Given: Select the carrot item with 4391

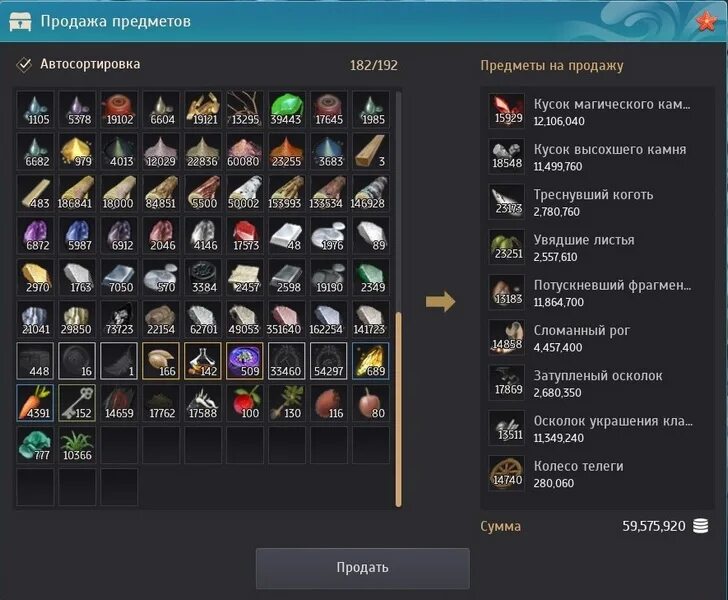Looking at the screenshot, I should (35, 403).
